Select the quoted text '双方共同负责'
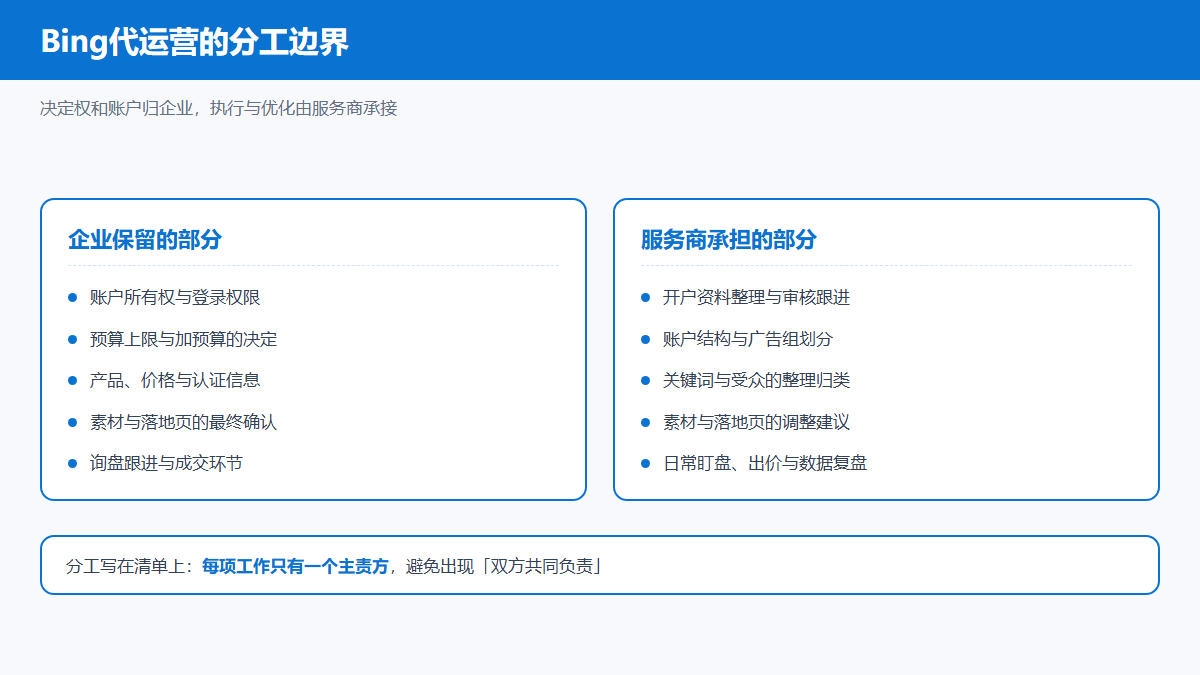The image size is (1200, 675). (541, 566)
